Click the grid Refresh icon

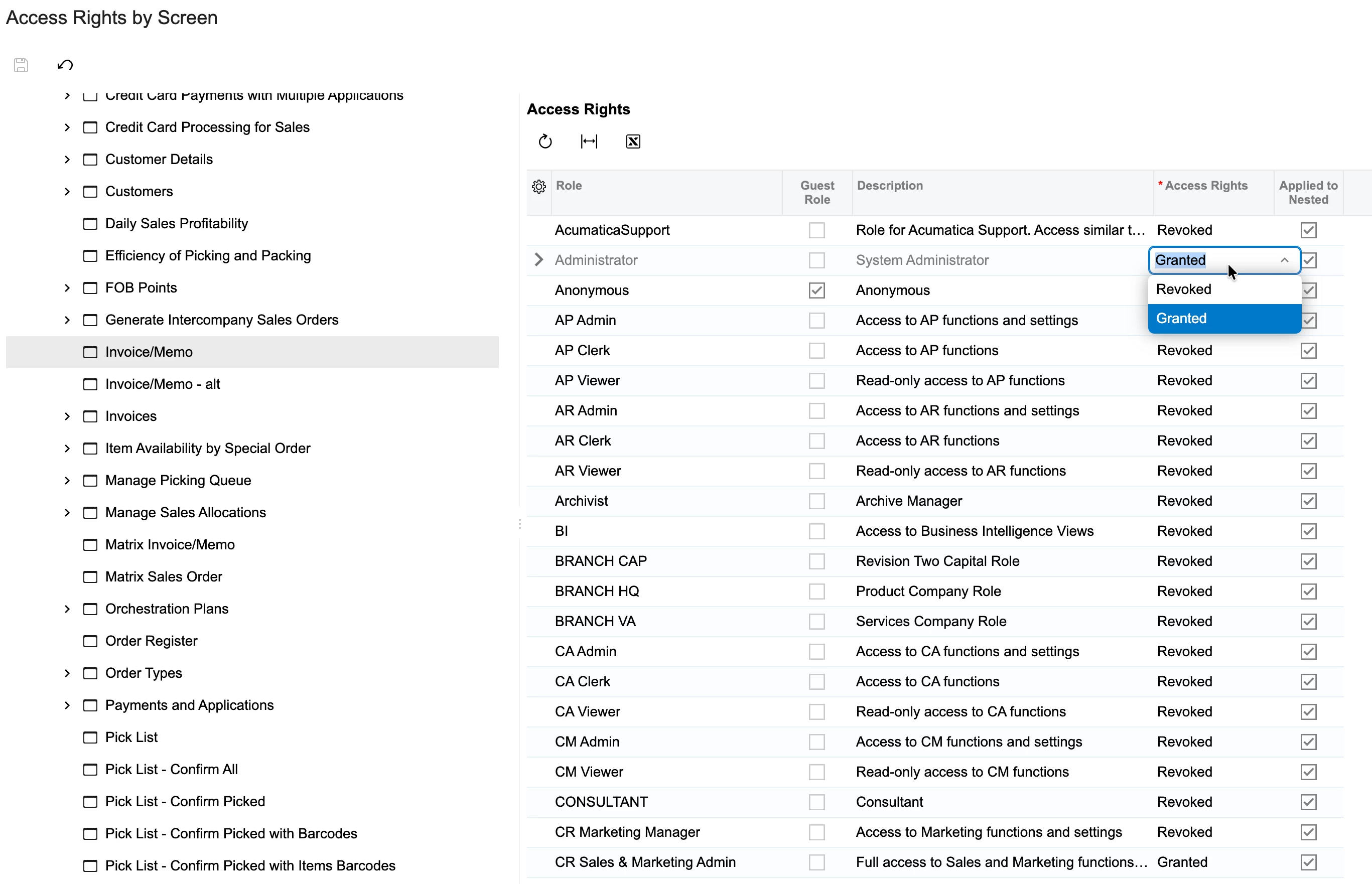pyautogui.click(x=545, y=141)
